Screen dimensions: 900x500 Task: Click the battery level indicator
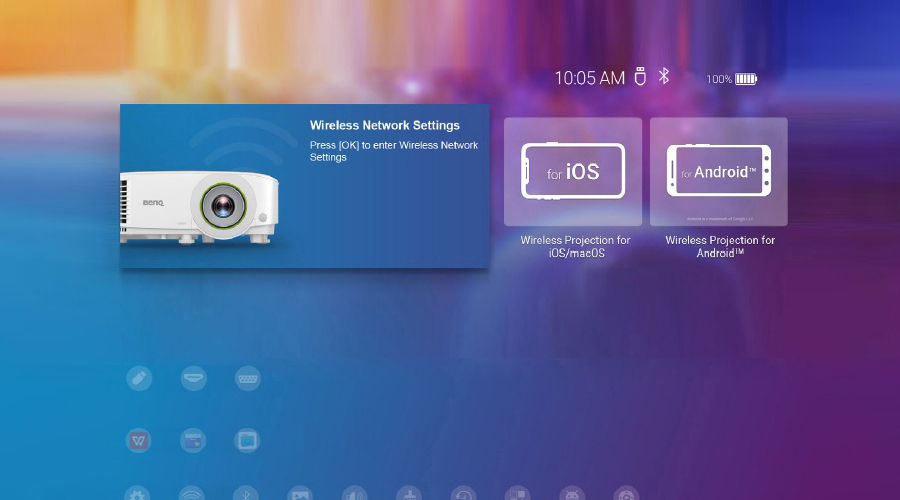pyautogui.click(x=746, y=79)
